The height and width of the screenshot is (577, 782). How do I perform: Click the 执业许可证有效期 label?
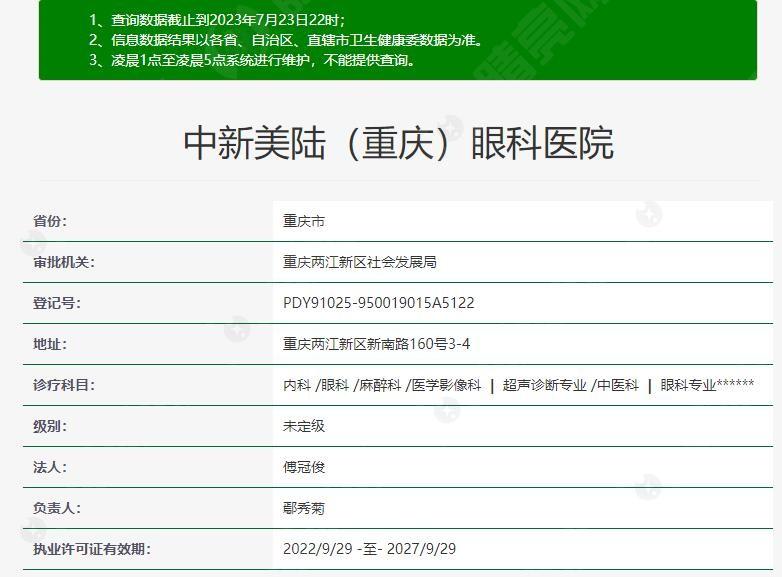click(92, 549)
